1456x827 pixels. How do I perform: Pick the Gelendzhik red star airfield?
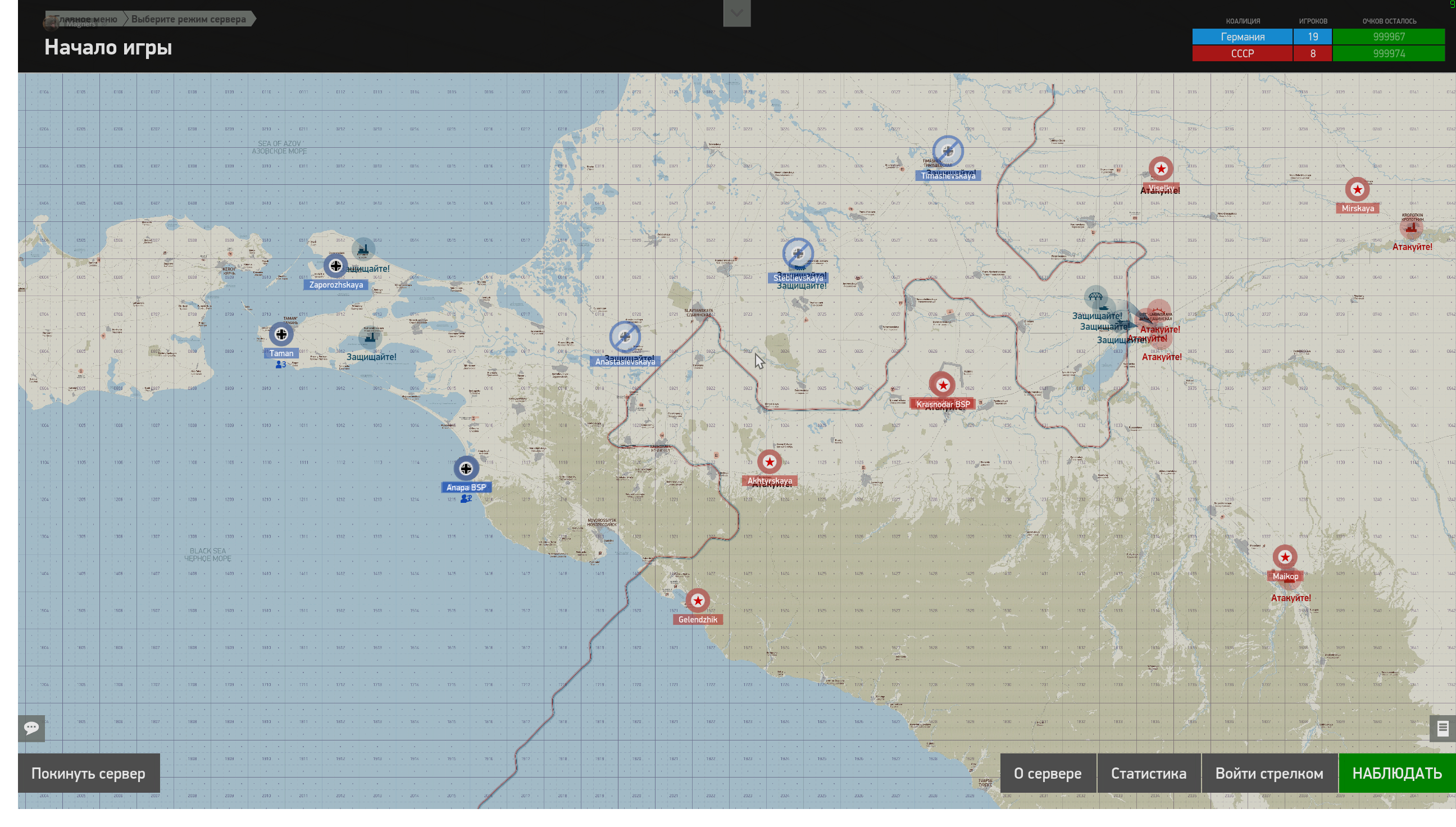697,601
